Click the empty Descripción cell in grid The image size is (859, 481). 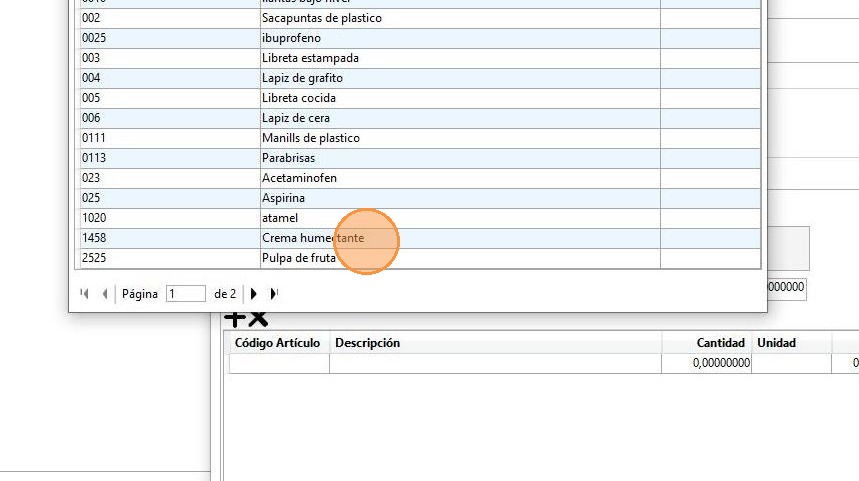tap(495, 363)
